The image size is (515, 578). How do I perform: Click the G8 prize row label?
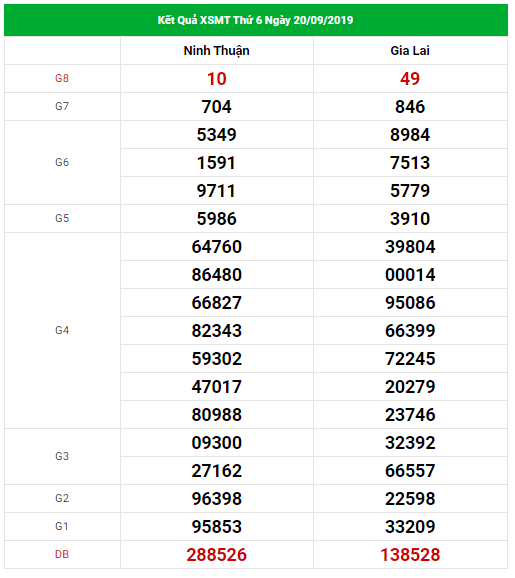[62, 79]
